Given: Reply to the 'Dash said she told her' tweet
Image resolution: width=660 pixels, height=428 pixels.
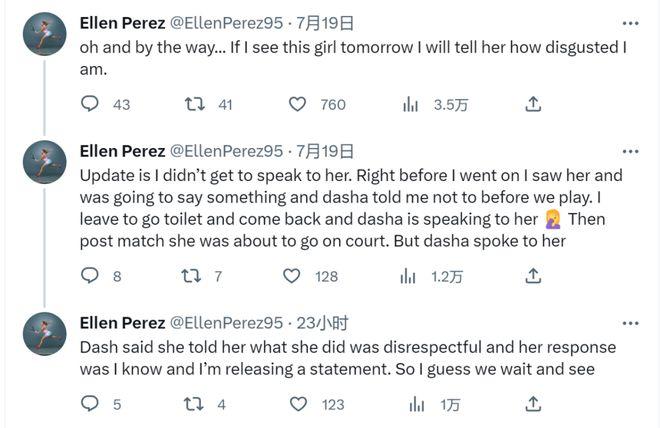Looking at the screenshot, I should 89,404.
